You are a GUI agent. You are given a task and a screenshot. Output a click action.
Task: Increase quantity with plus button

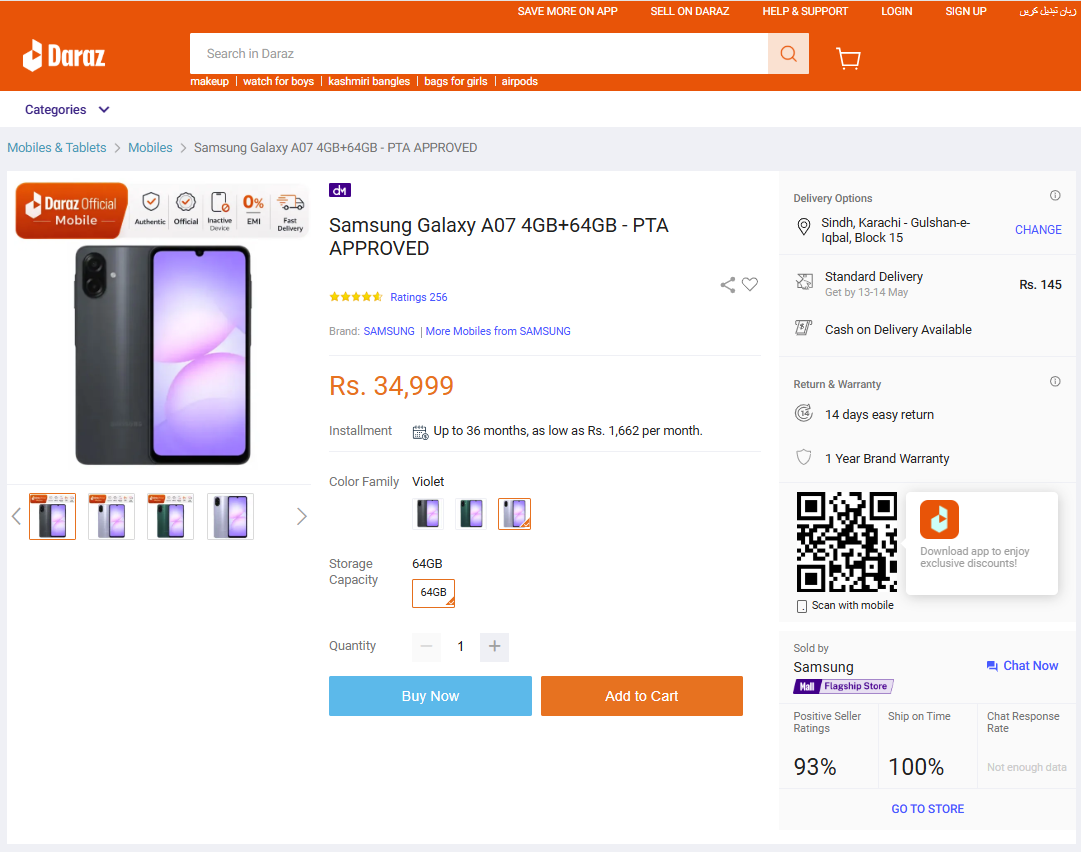click(x=494, y=647)
